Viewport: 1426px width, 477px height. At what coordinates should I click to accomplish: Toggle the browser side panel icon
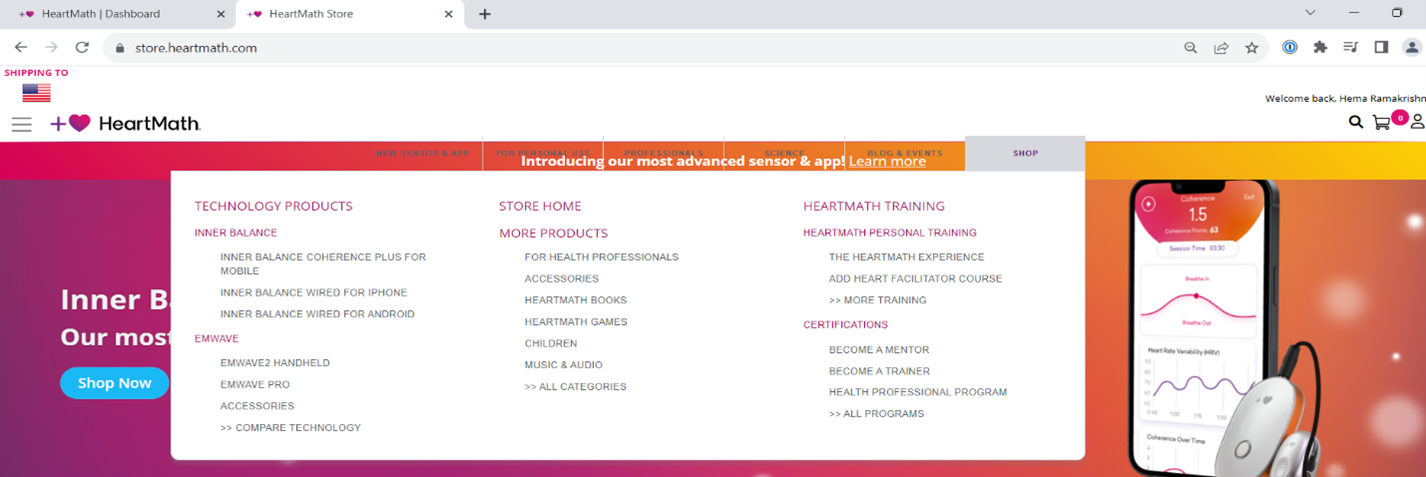coord(1381,47)
